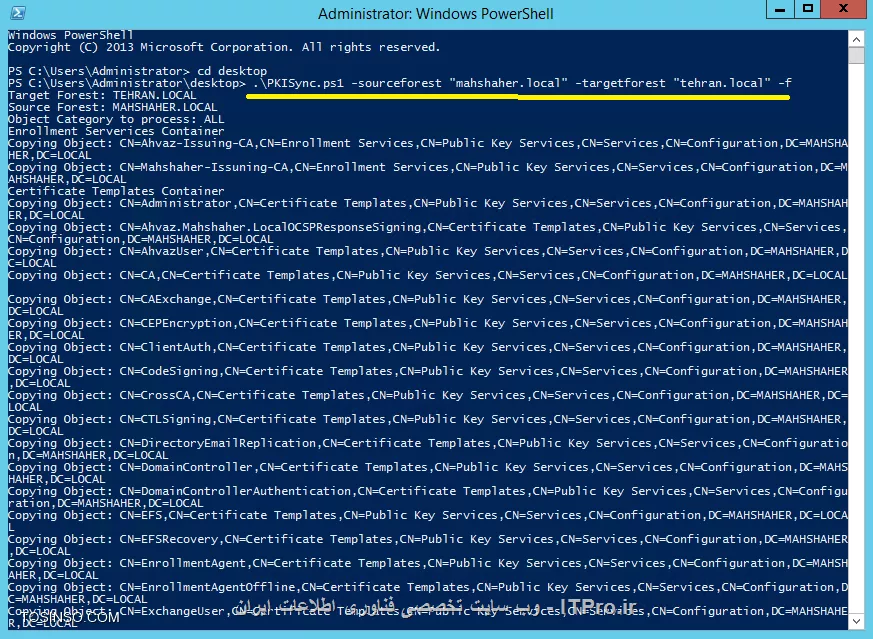Click the 'CN=Ahvaz.Mahshaher.LocalOCSPResponseSigning' line
Viewport: 873px width, 639px height.
point(428,233)
